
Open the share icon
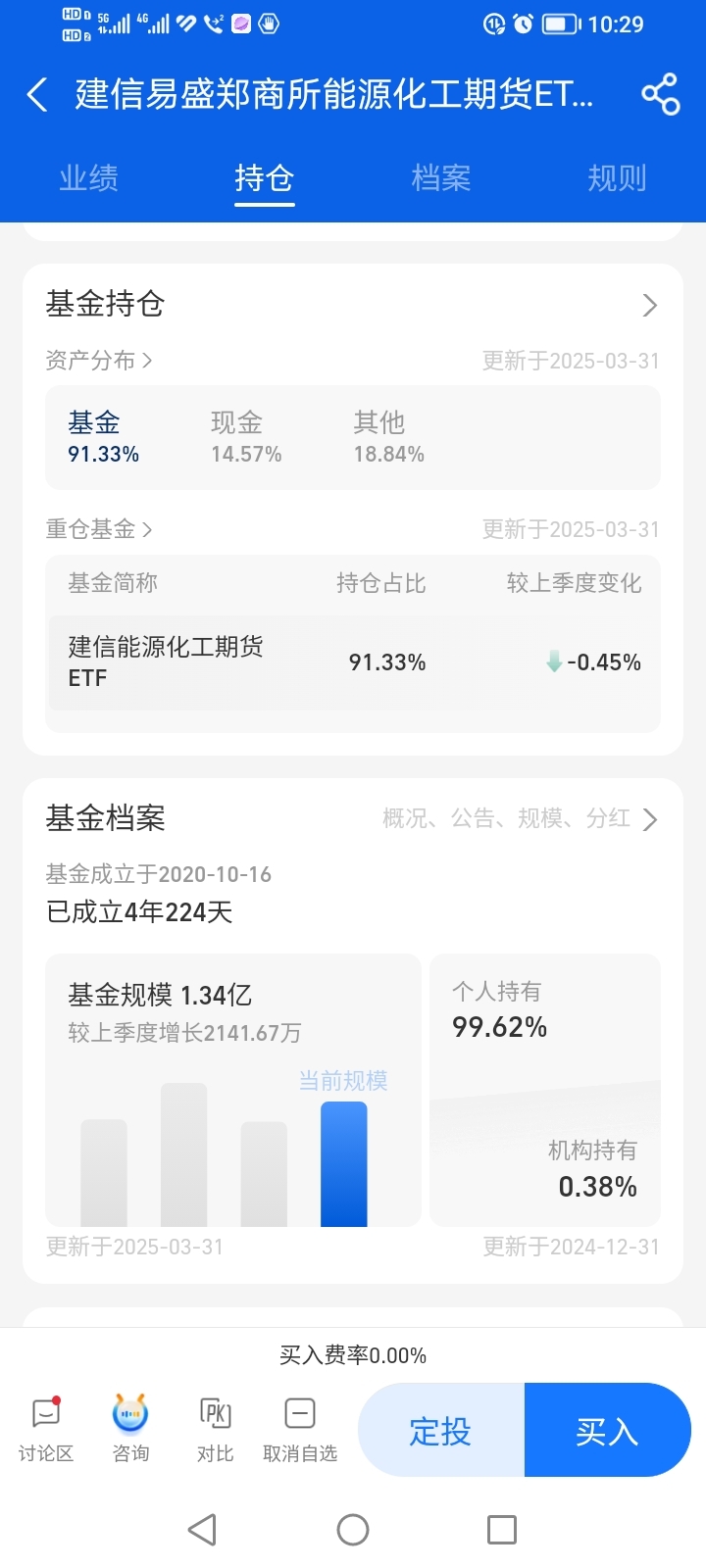[660, 94]
